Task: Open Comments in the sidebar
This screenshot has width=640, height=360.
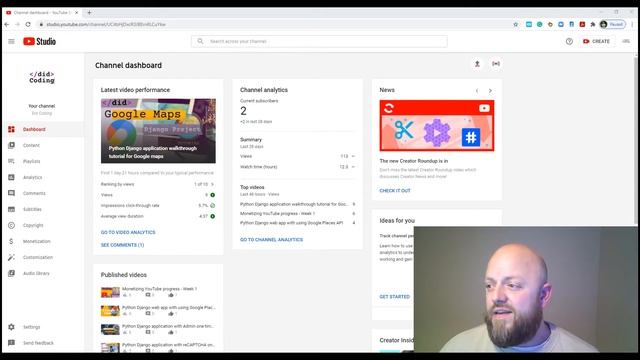Action: [43, 193]
